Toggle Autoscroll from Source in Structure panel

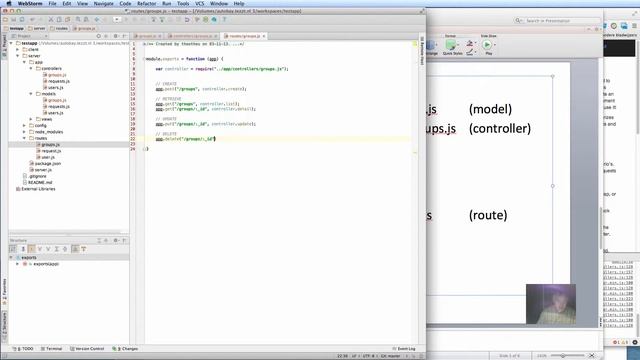pyautogui.click(x=84, y=249)
